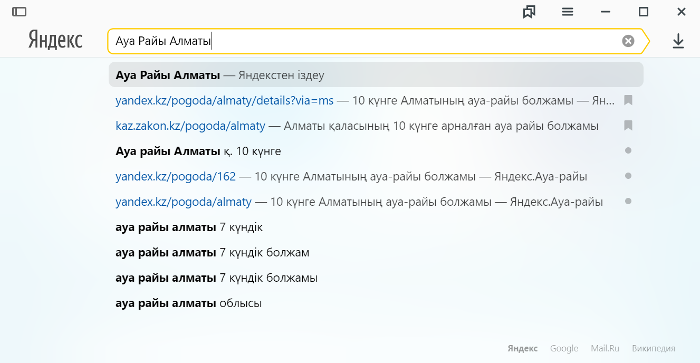Open kaz.zakon.kz/pogoda/almaty link

[x=190, y=126]
